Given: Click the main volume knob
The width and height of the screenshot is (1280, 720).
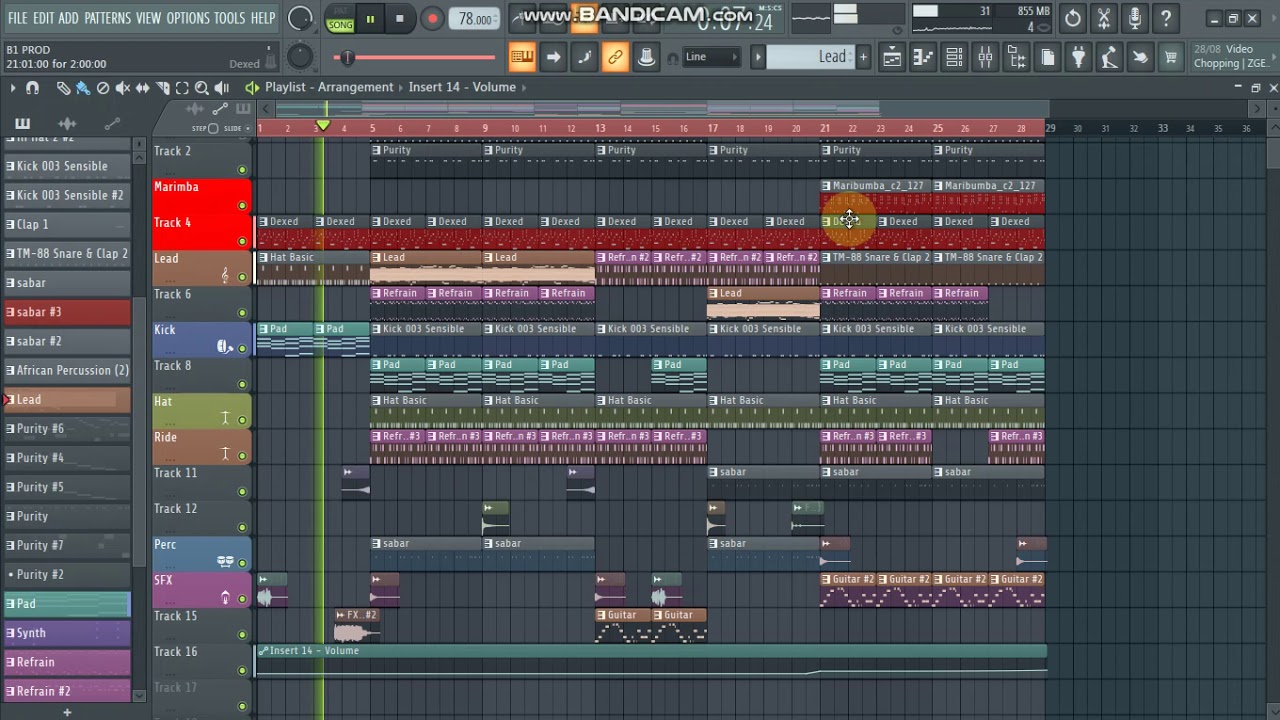Looking at the screenshot, I should click(299, 18).
